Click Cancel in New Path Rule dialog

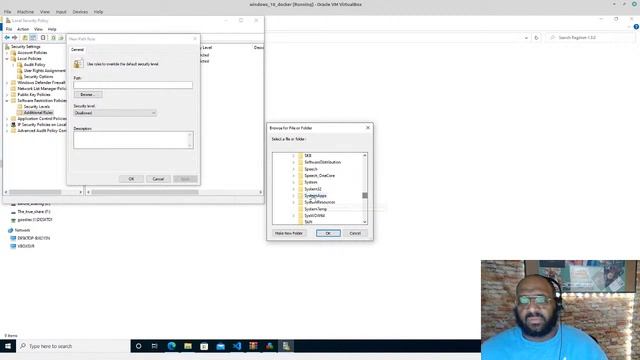(x=158, y=179)
